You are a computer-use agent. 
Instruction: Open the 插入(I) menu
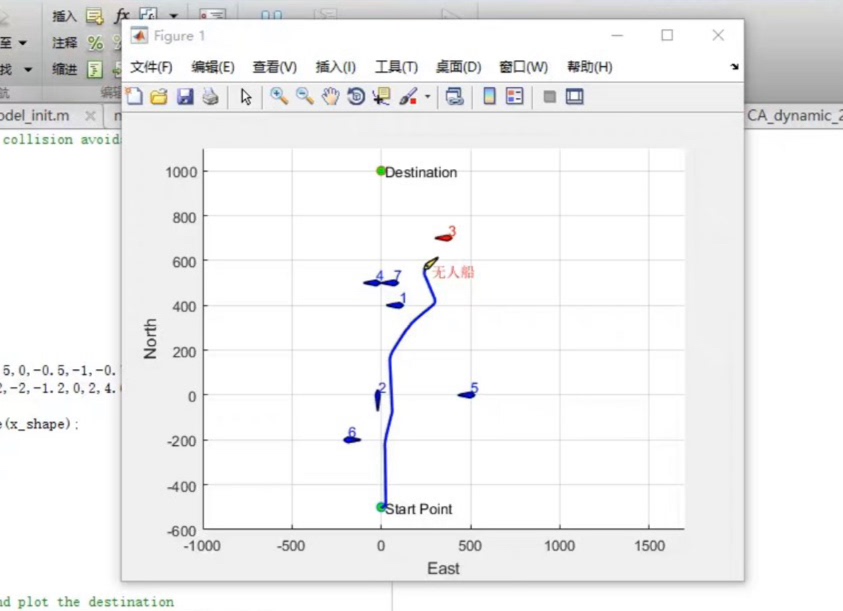pyautogui.click(x=335, y=67)
